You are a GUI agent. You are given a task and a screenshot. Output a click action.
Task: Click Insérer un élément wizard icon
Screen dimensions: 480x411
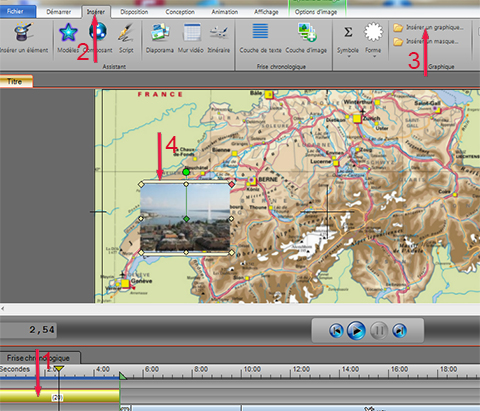[24, 38]
